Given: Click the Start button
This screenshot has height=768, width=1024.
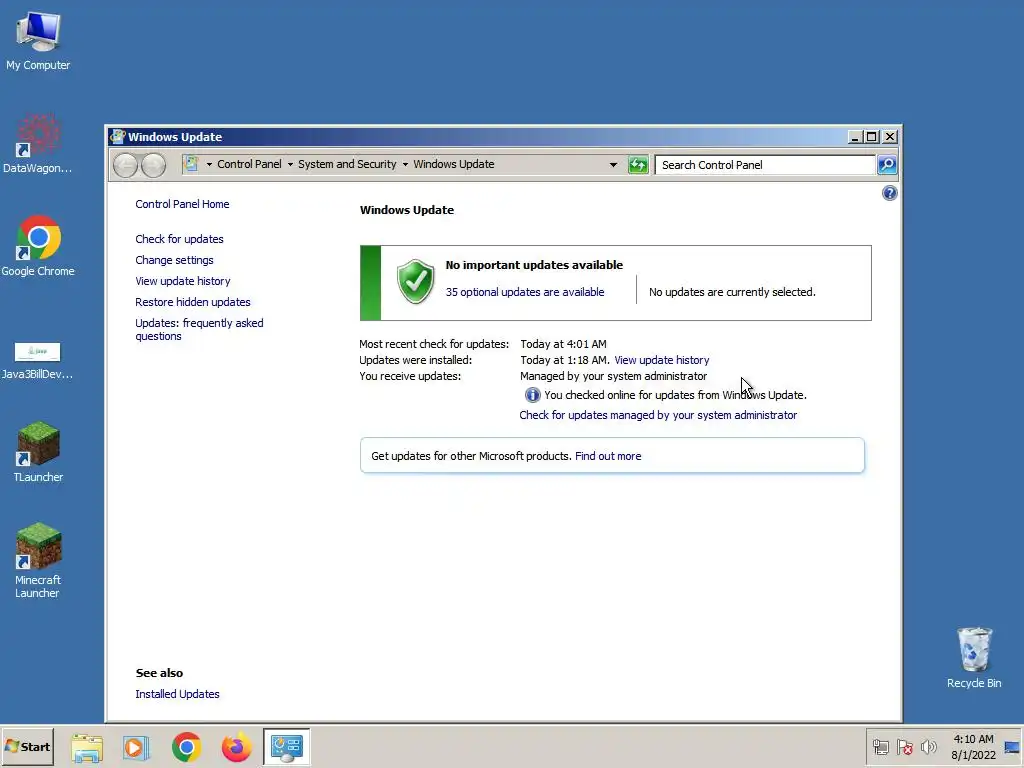Looking at the screenshot, I should [27, 746].
